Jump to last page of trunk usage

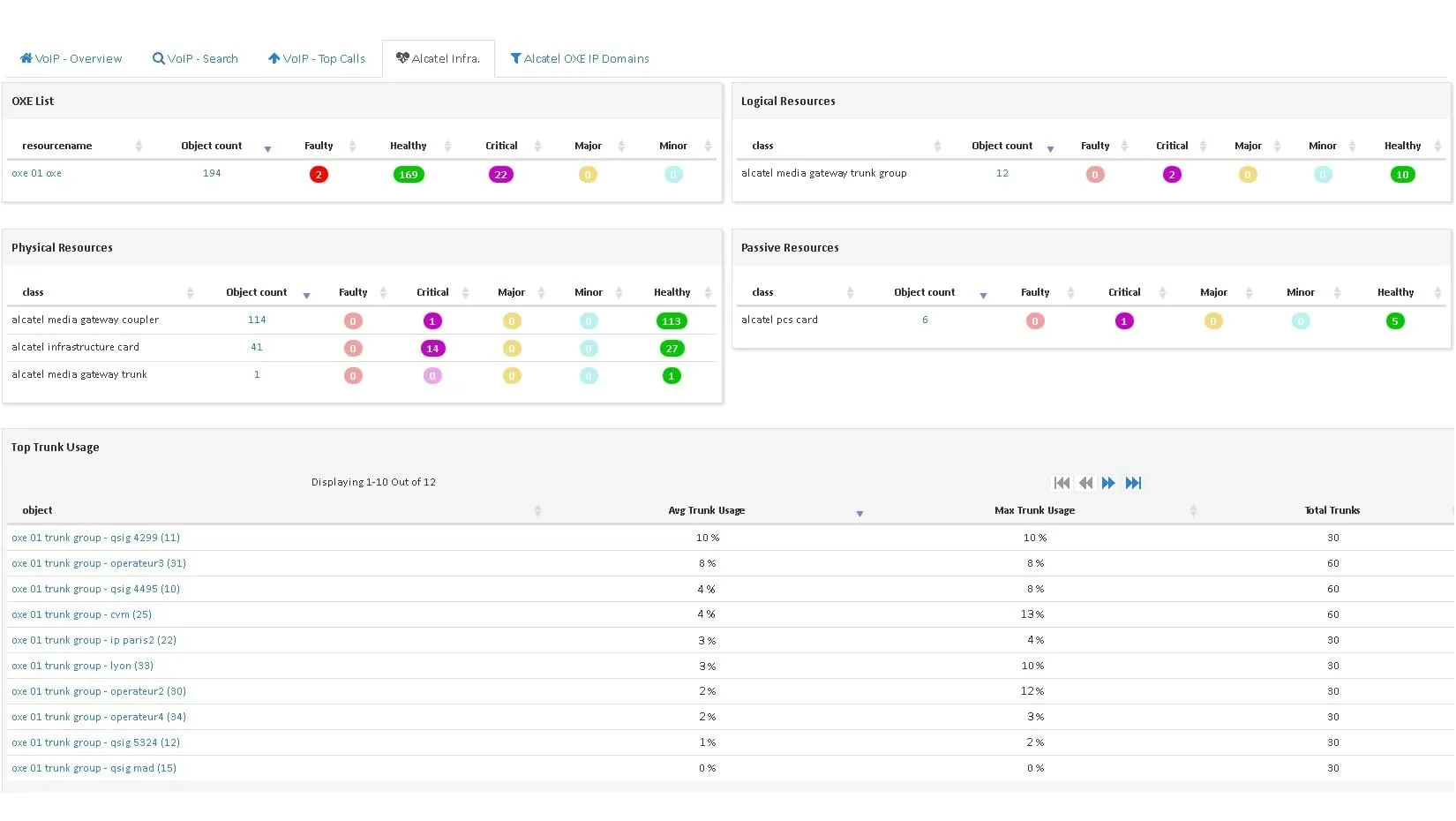point(1134,483)
